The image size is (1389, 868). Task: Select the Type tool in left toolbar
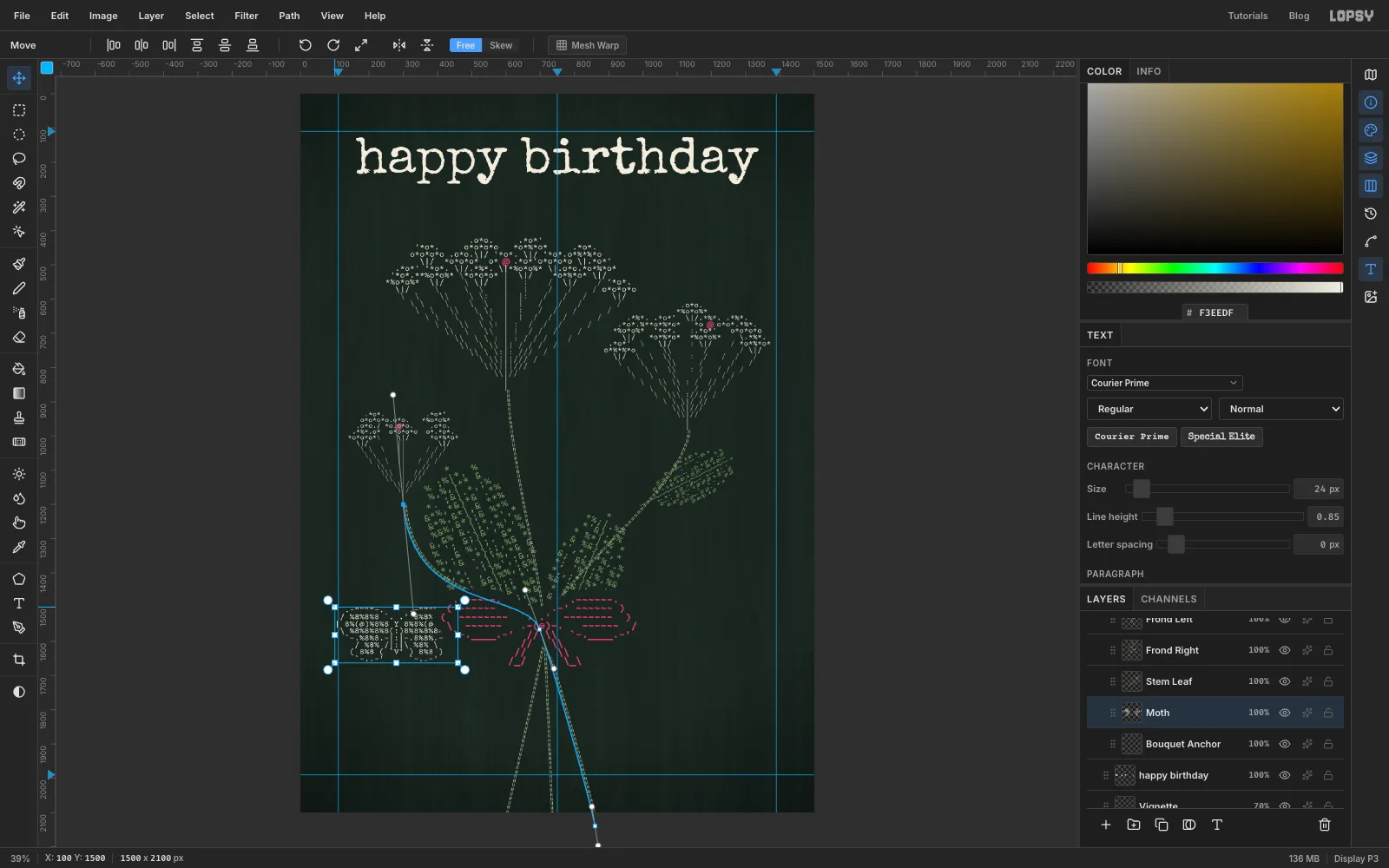19,603
